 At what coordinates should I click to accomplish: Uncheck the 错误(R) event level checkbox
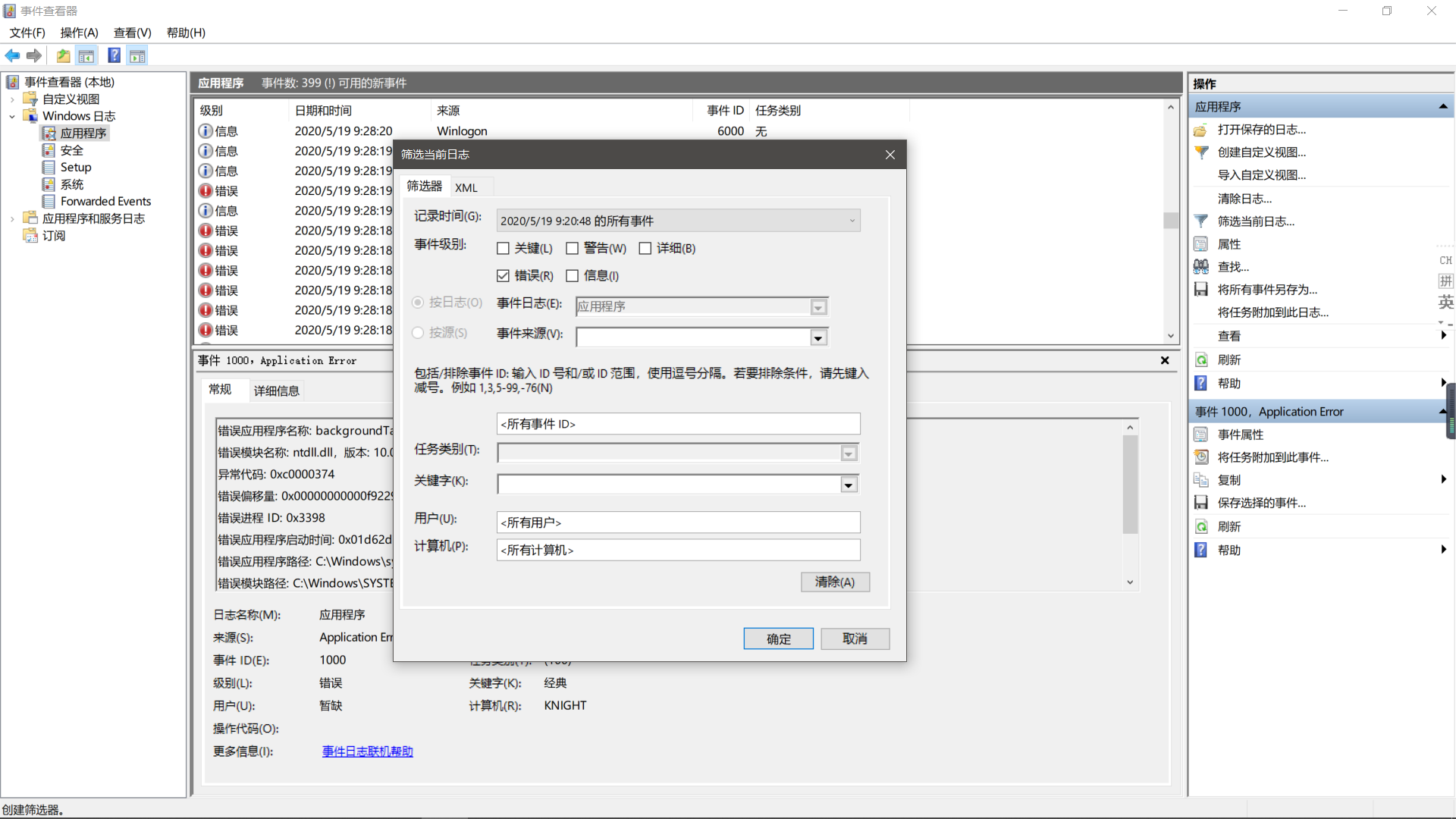coord(503,275)
